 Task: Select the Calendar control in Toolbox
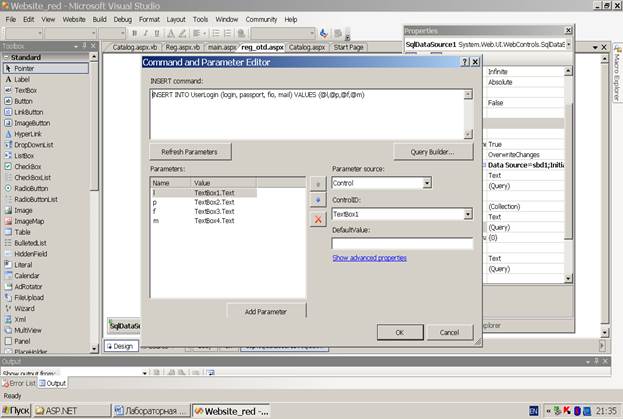pos(45,276)
